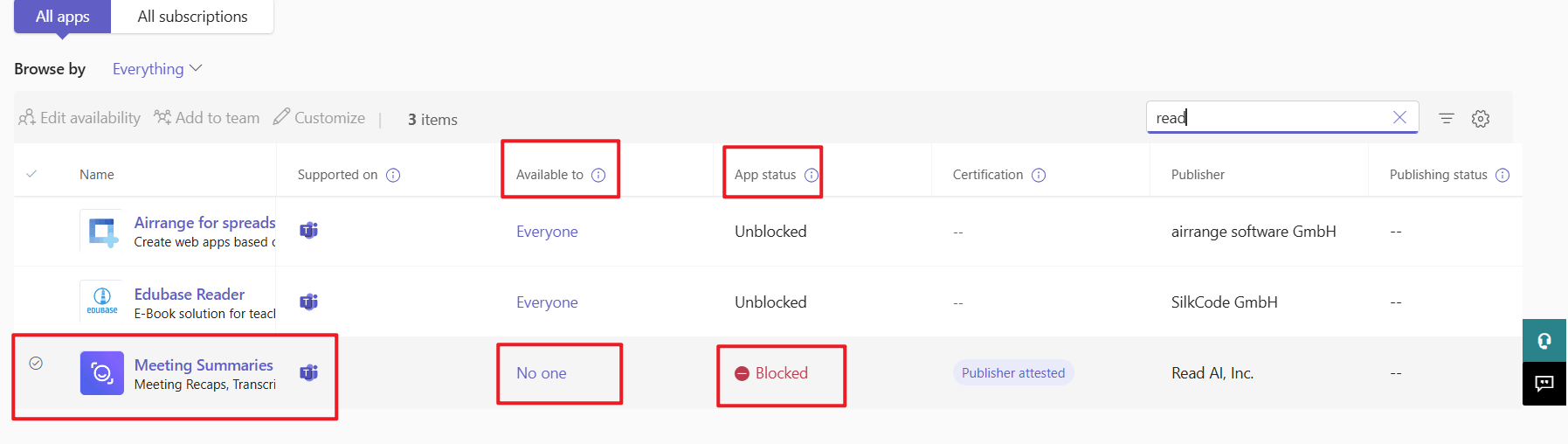Click info icon beside Publishing status
This screenshot has width=1568, height=444.
[1502, 175]
